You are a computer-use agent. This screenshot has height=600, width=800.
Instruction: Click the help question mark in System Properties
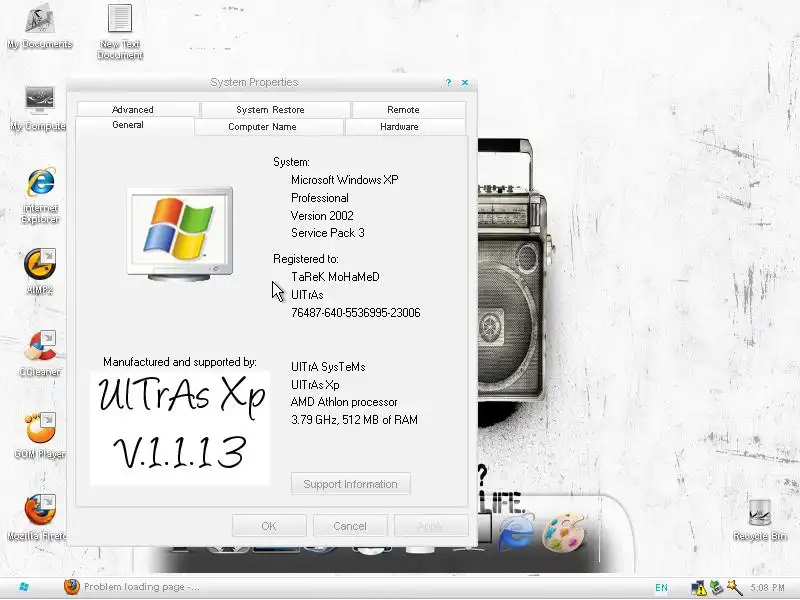point(448,83)
